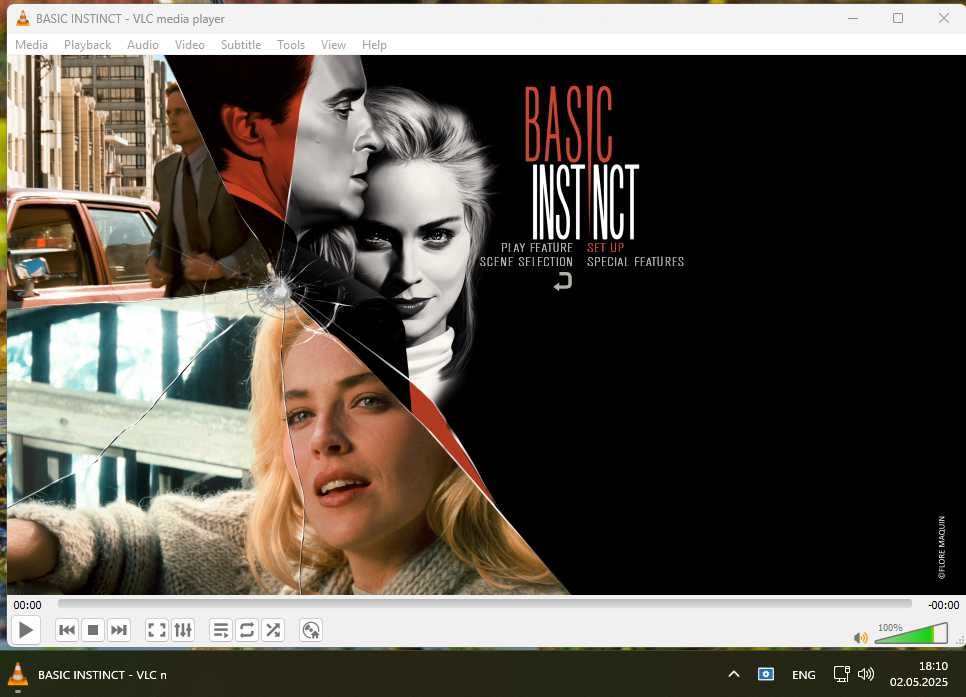This screenshot has width=966, height=697.
Task: Choose SCENE SELECTION in DVD menu
Action: (x=526, y=262)
